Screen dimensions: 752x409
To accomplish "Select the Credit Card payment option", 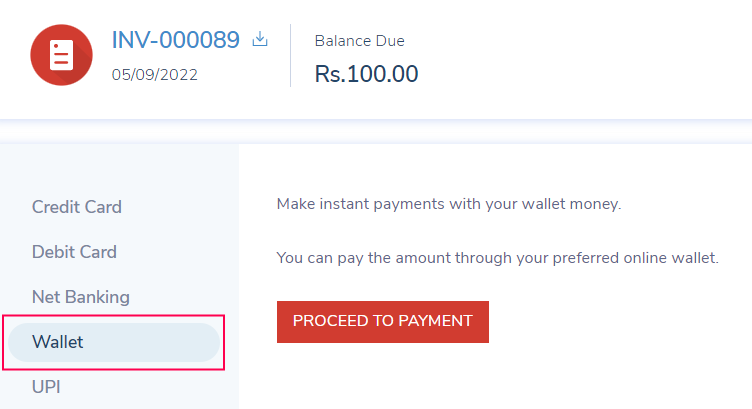I will point(77,207).
